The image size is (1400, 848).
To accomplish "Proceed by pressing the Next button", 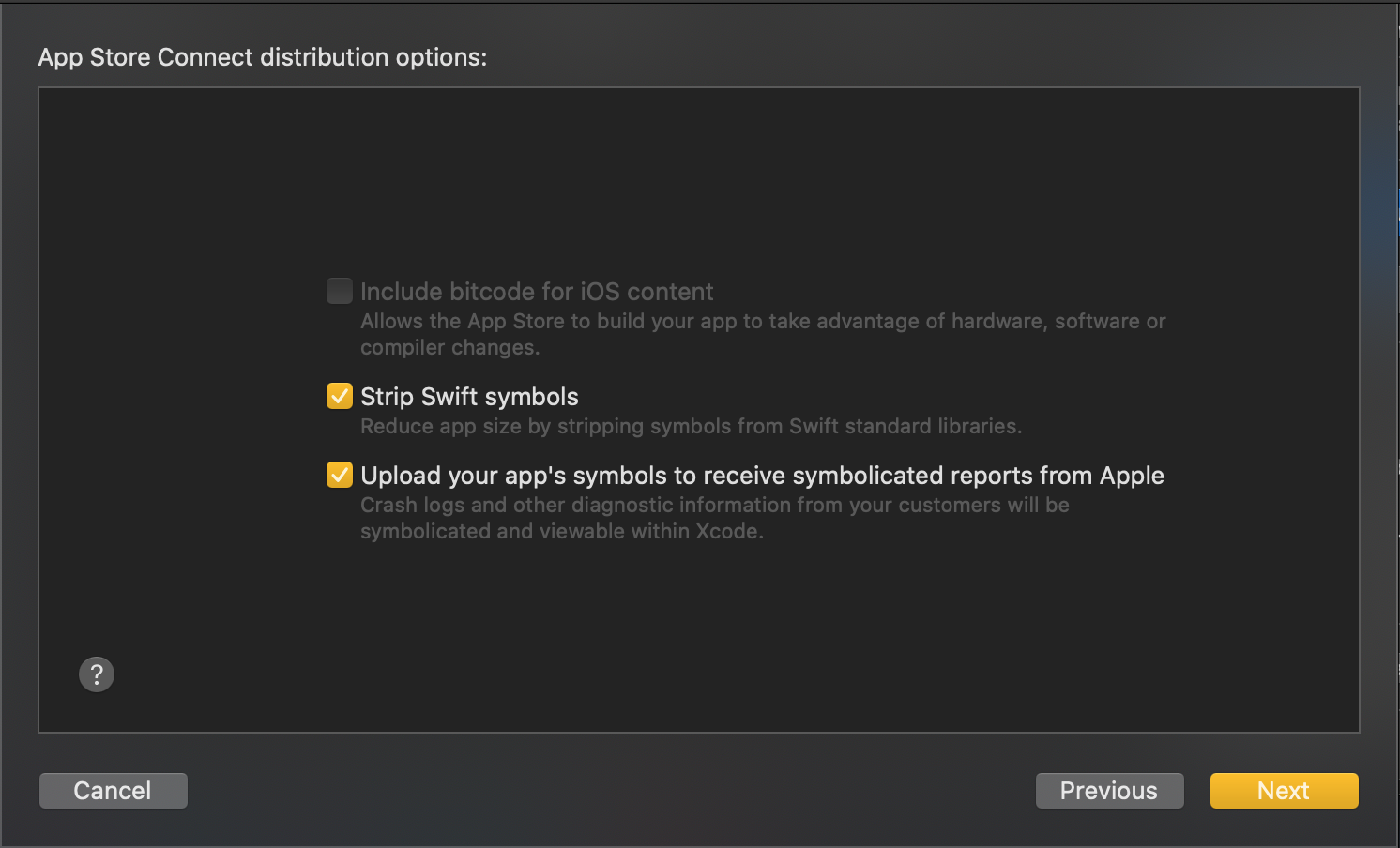I will (1284, 791).
